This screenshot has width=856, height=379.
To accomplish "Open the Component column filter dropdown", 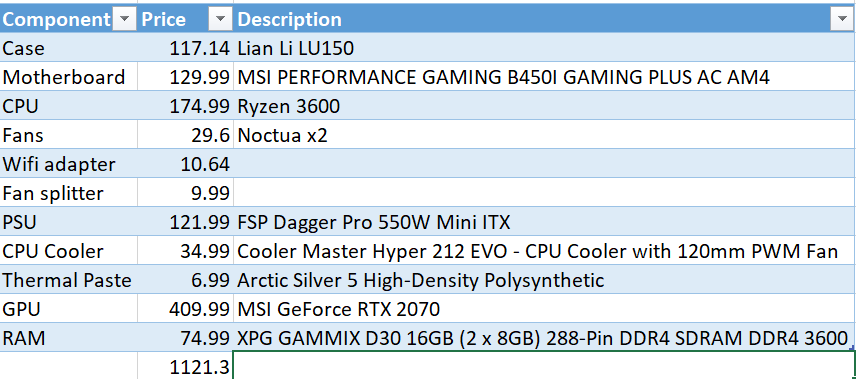I will pos(124,20).
